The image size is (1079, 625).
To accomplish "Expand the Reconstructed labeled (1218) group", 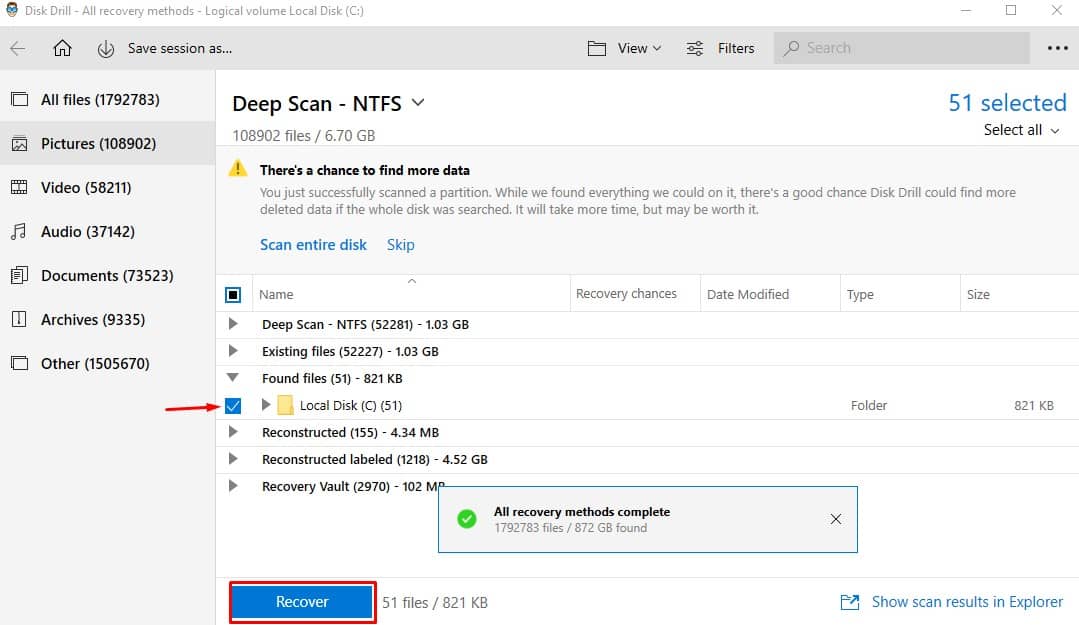I will [x=233, y=459].
